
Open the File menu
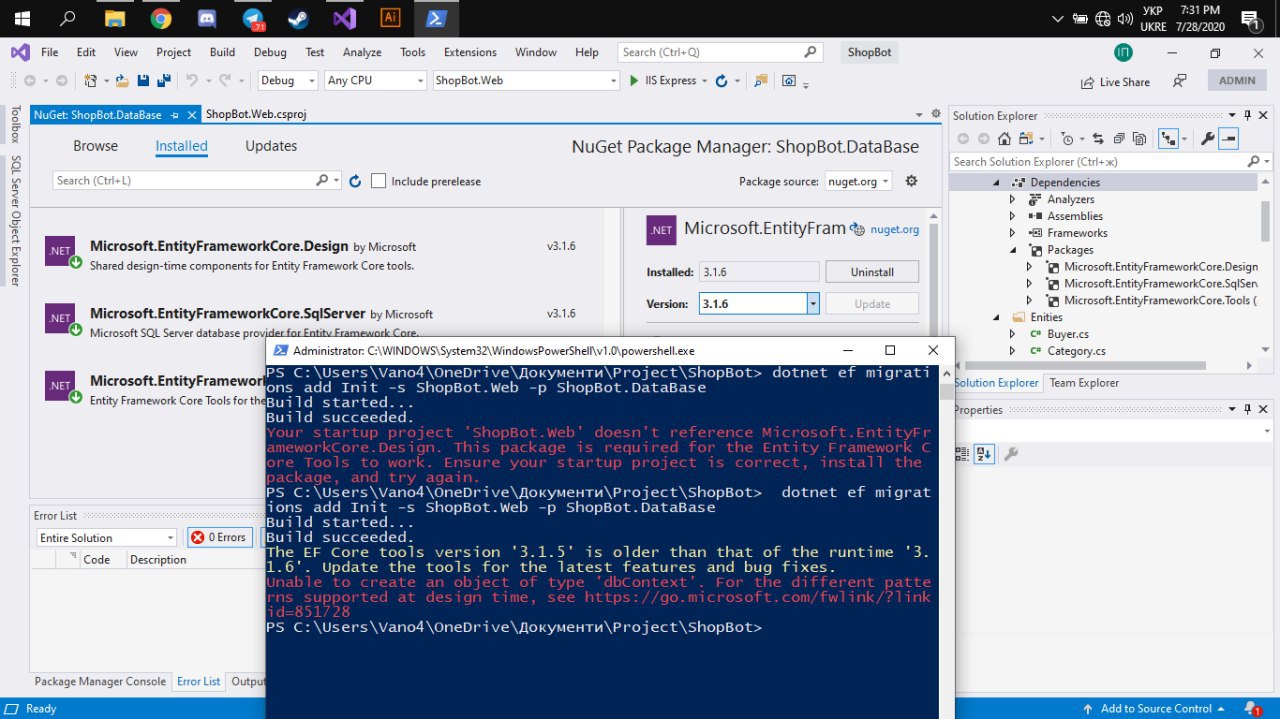pyautogui.click(x=50, y=52)
